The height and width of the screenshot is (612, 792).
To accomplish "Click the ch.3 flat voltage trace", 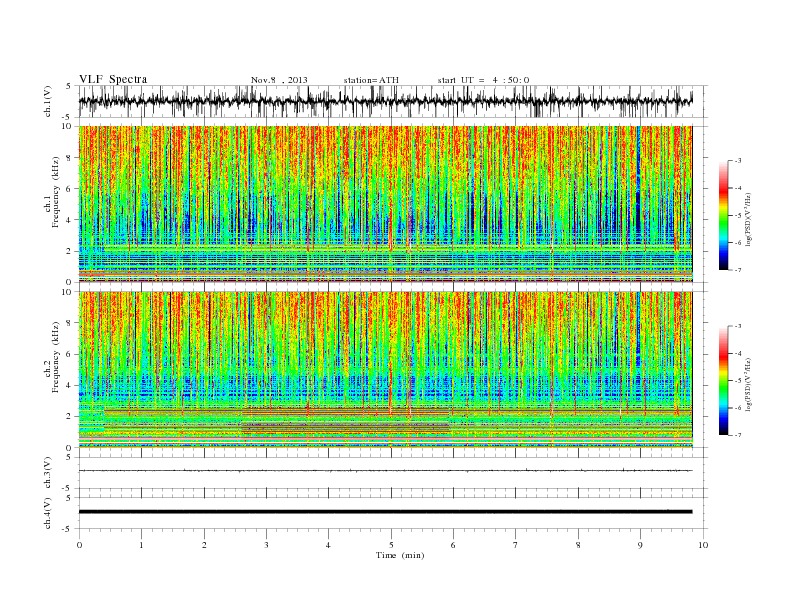I will pyautogui.click(x=385, y=471).
